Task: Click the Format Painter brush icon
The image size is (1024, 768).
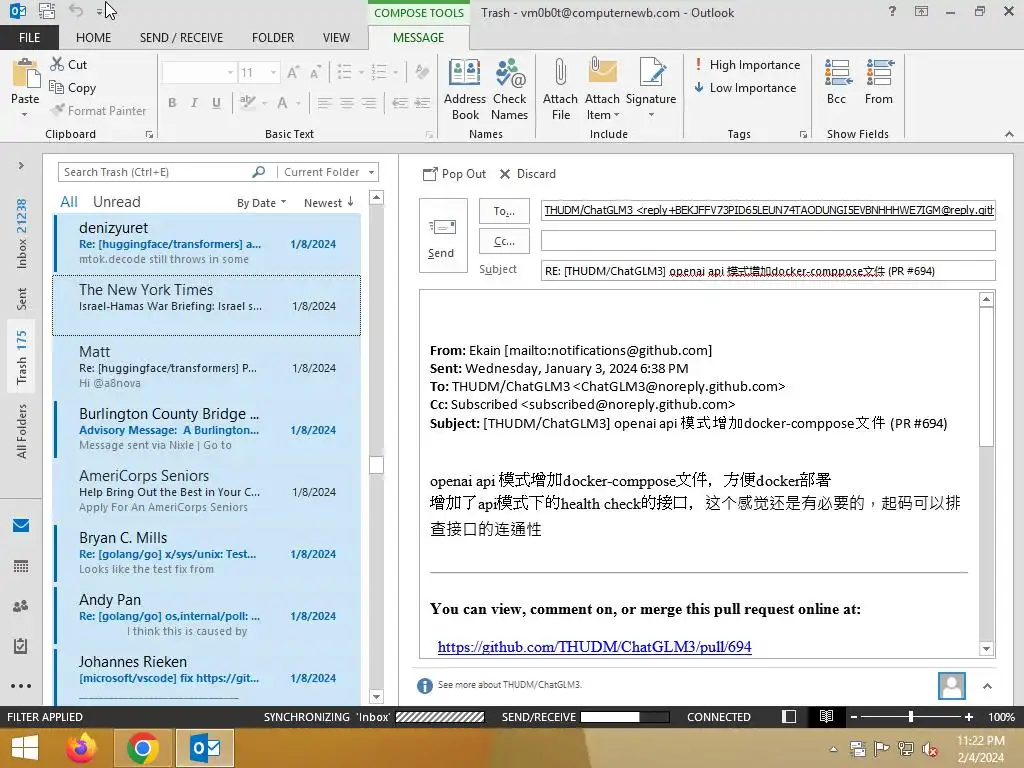Action: pyautogui.click(x=58, y=110)
